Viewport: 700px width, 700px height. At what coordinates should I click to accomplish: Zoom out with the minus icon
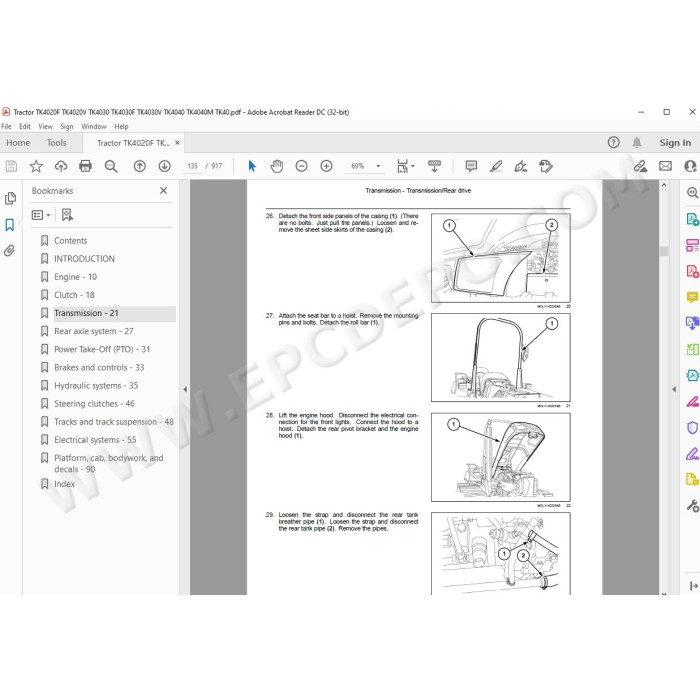point(302,167)
